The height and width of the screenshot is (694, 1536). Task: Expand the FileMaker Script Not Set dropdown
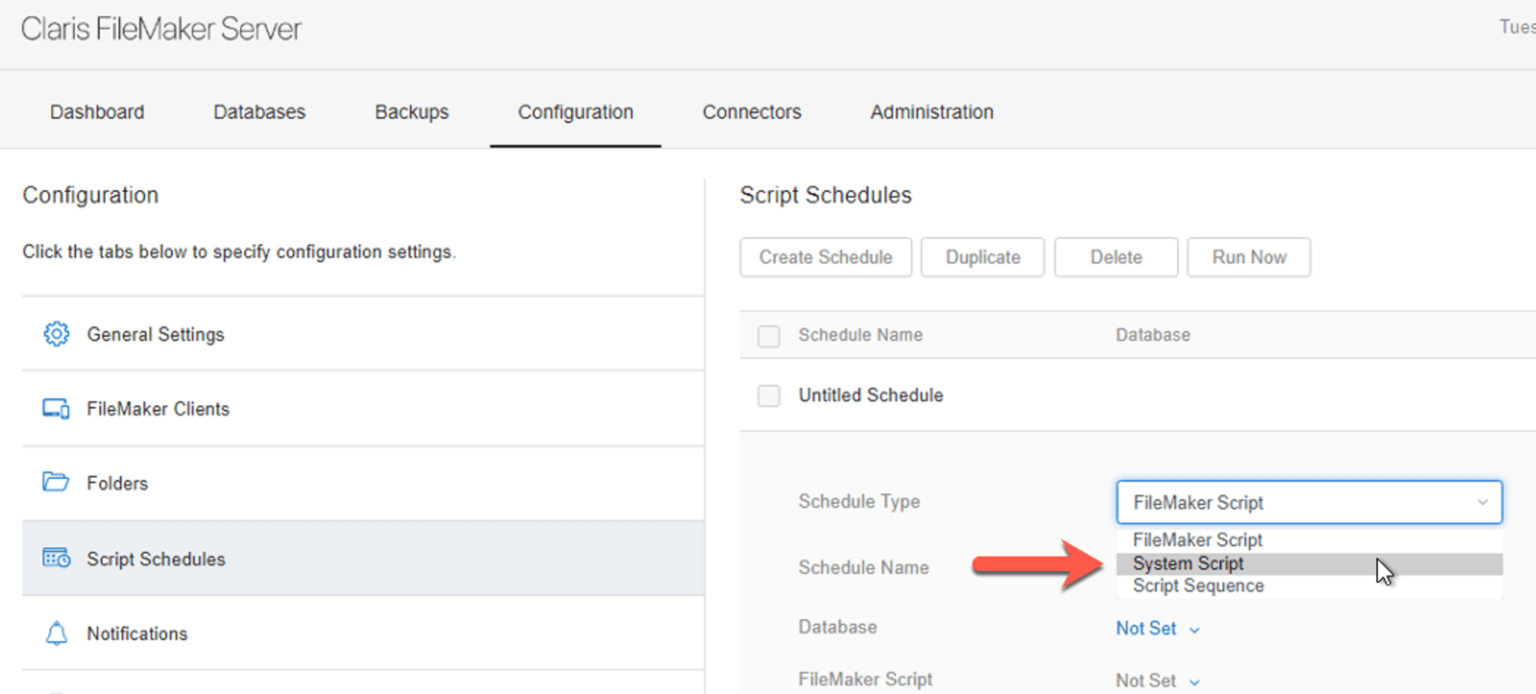[1158, 681]
